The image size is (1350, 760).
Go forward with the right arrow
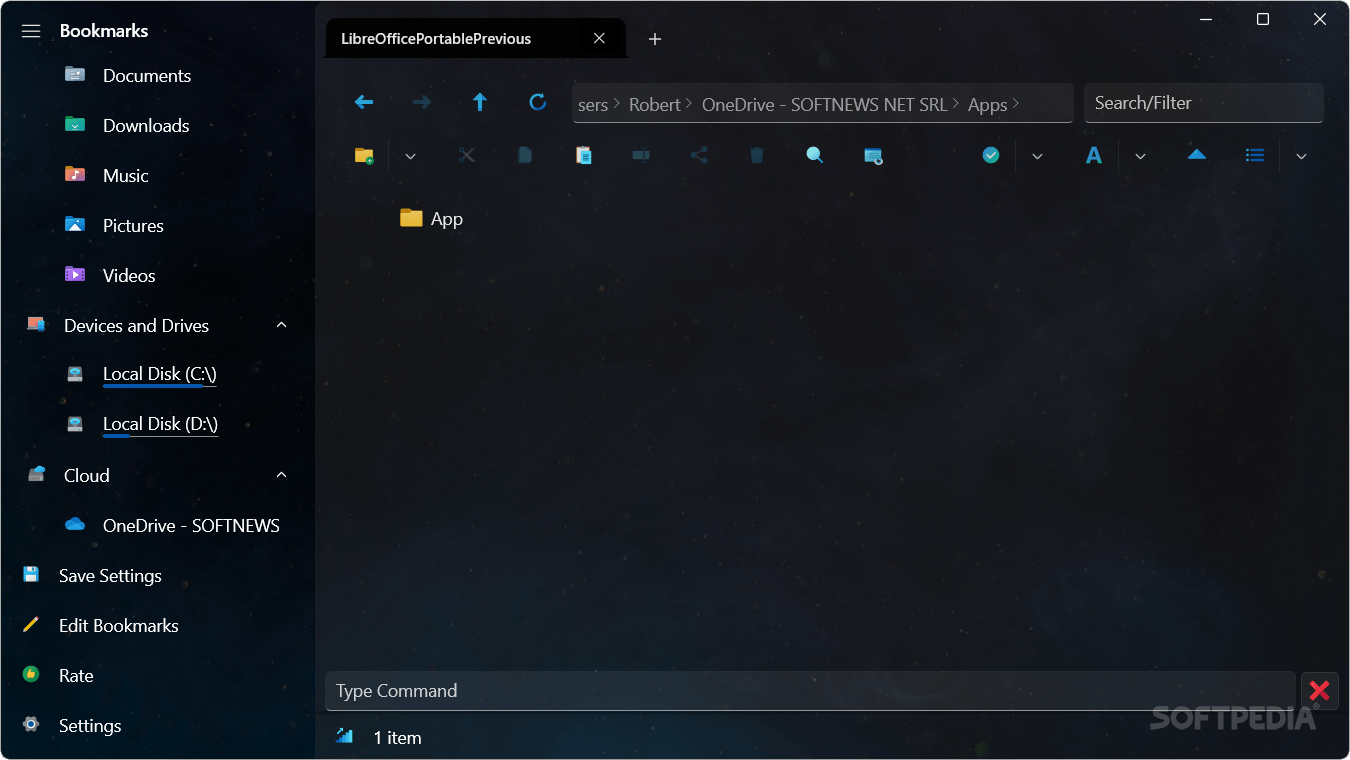(x=422, y=102)
